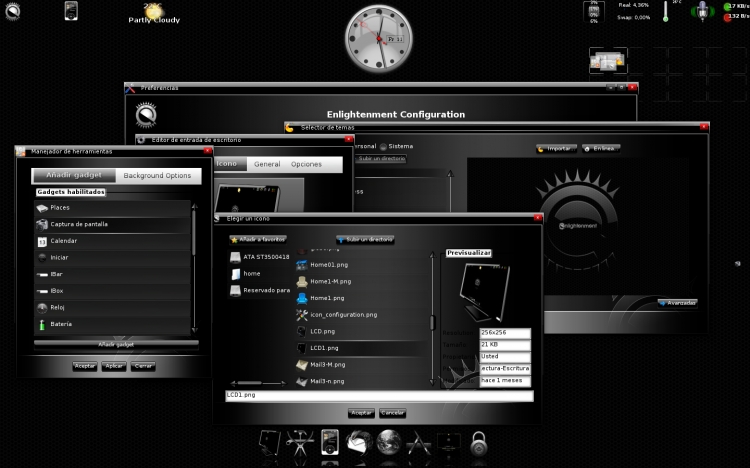This screenshot has height=468, width=750.
Task: Launch the hammer and tools dock icon
Action: point(300,443)
